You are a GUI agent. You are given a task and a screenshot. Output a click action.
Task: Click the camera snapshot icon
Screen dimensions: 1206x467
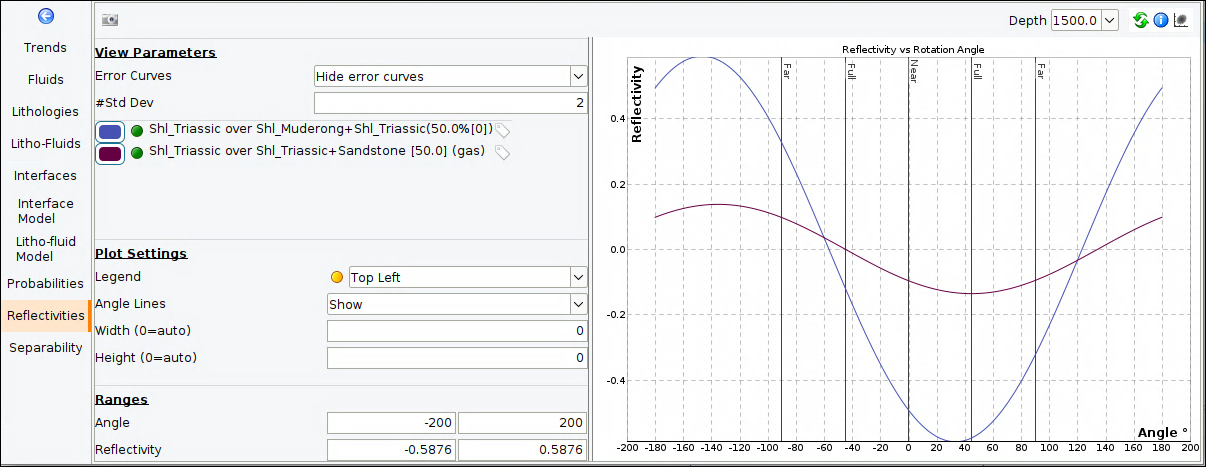pos(110,20)
